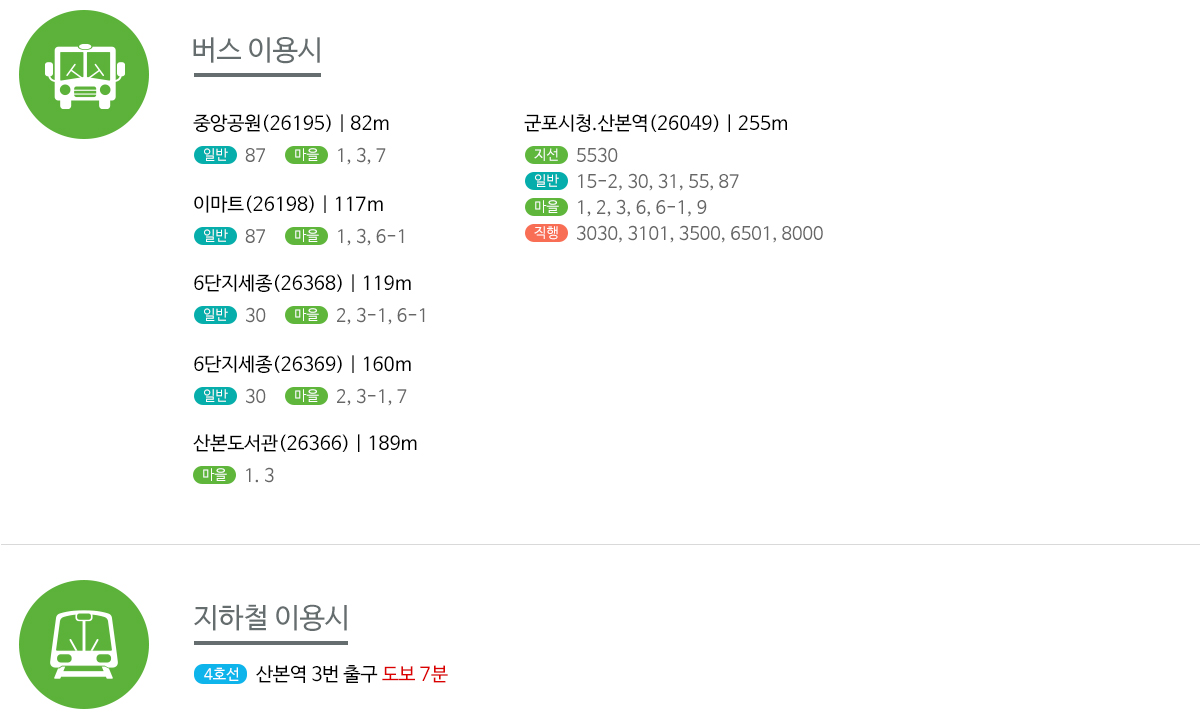Select the 지하철 이용시 heading
Image resolution: width=1200 pixels, height=719 pixels.
[x=270, y=617]
